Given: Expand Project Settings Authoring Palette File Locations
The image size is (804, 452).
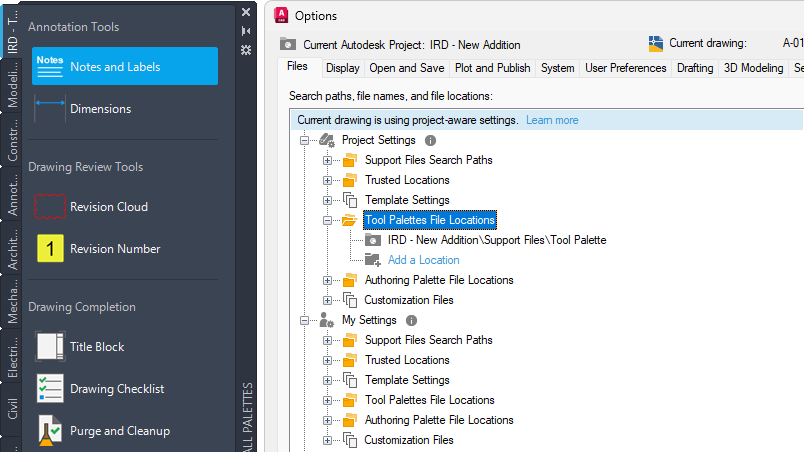Looking at the screenshot, I should coord(327,280).
